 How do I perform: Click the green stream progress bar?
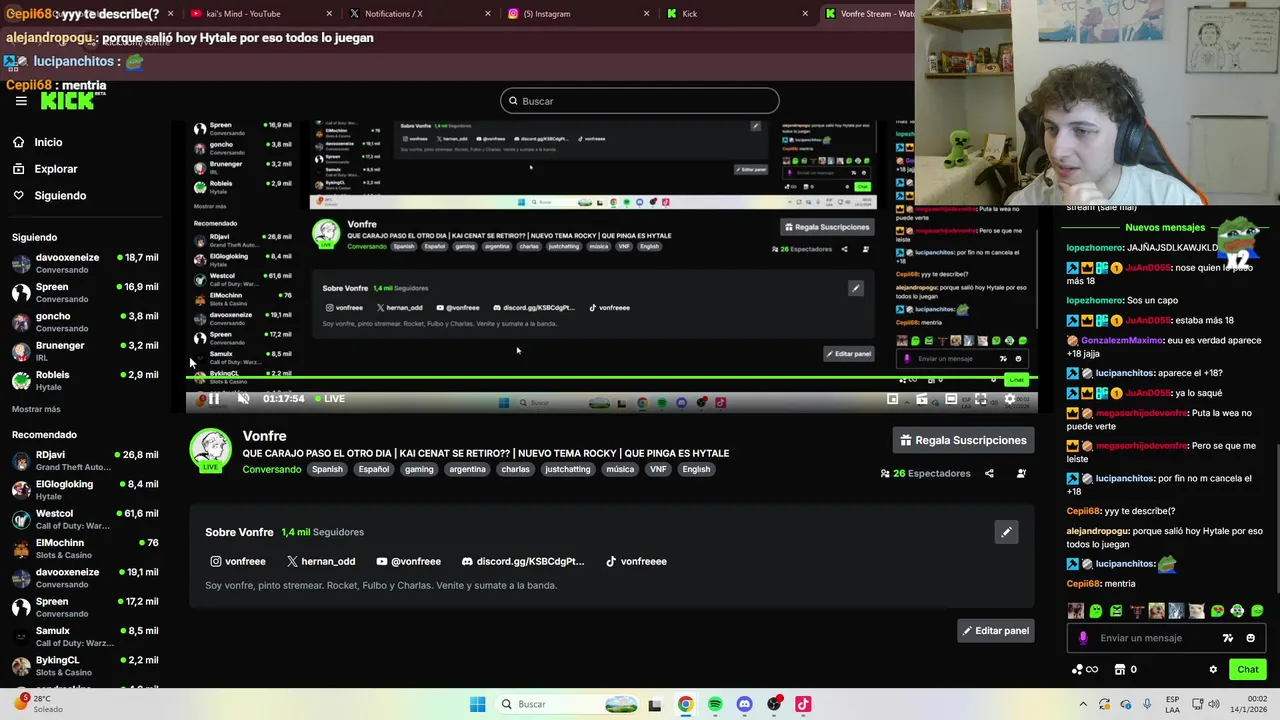point(611,378)
